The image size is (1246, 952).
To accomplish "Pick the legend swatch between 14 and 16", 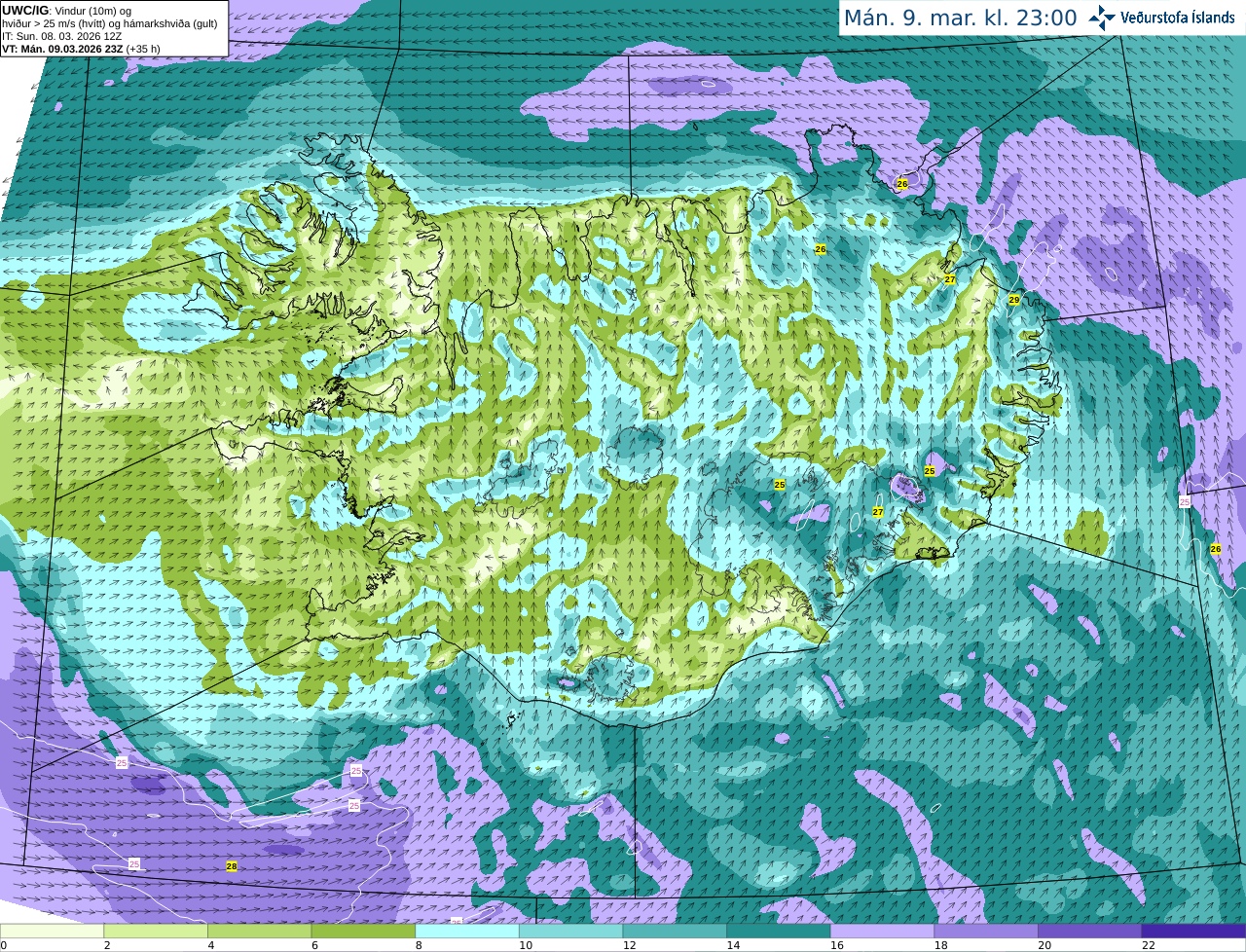I will (779, 932).
